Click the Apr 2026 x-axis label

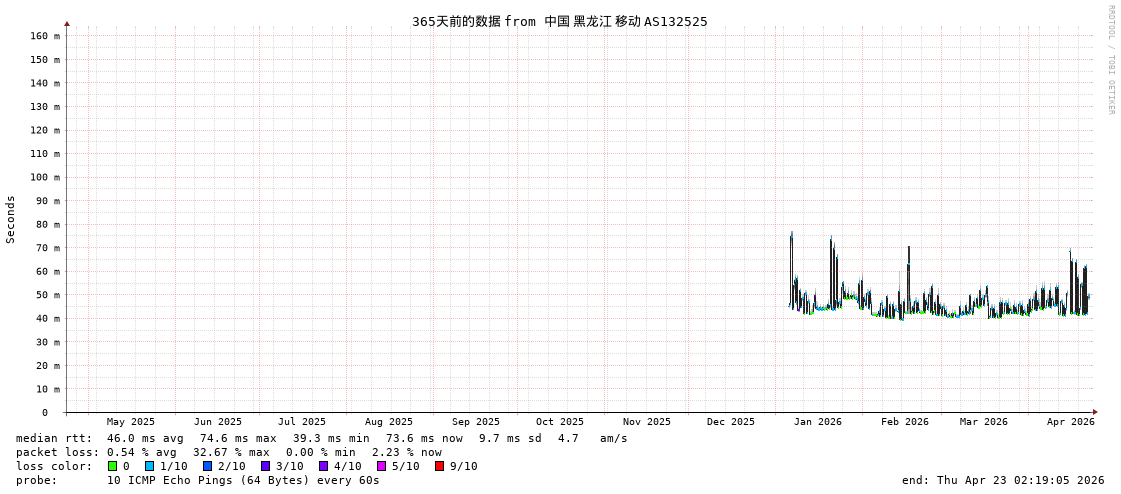[x=1070, y=422]
